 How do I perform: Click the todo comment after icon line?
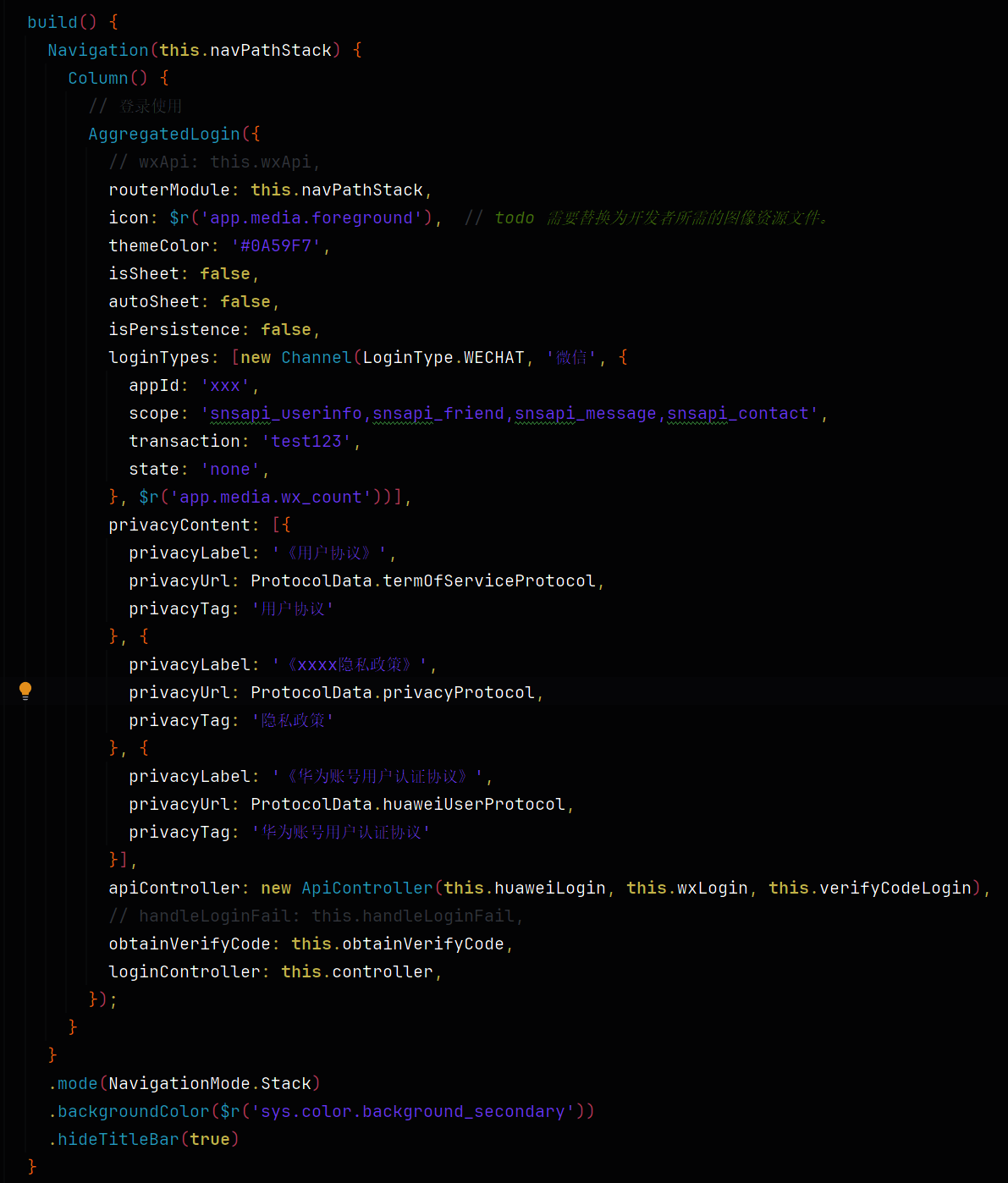tap(647, 217)
